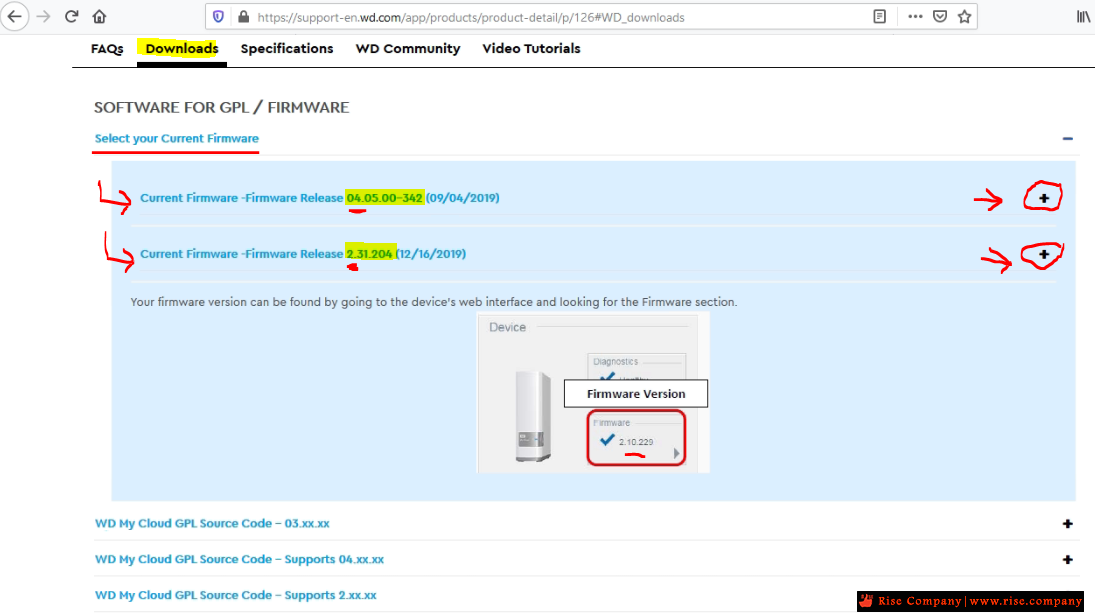View site security padlock details
This screenshot has width=1095, height=615.
[243, 17]
